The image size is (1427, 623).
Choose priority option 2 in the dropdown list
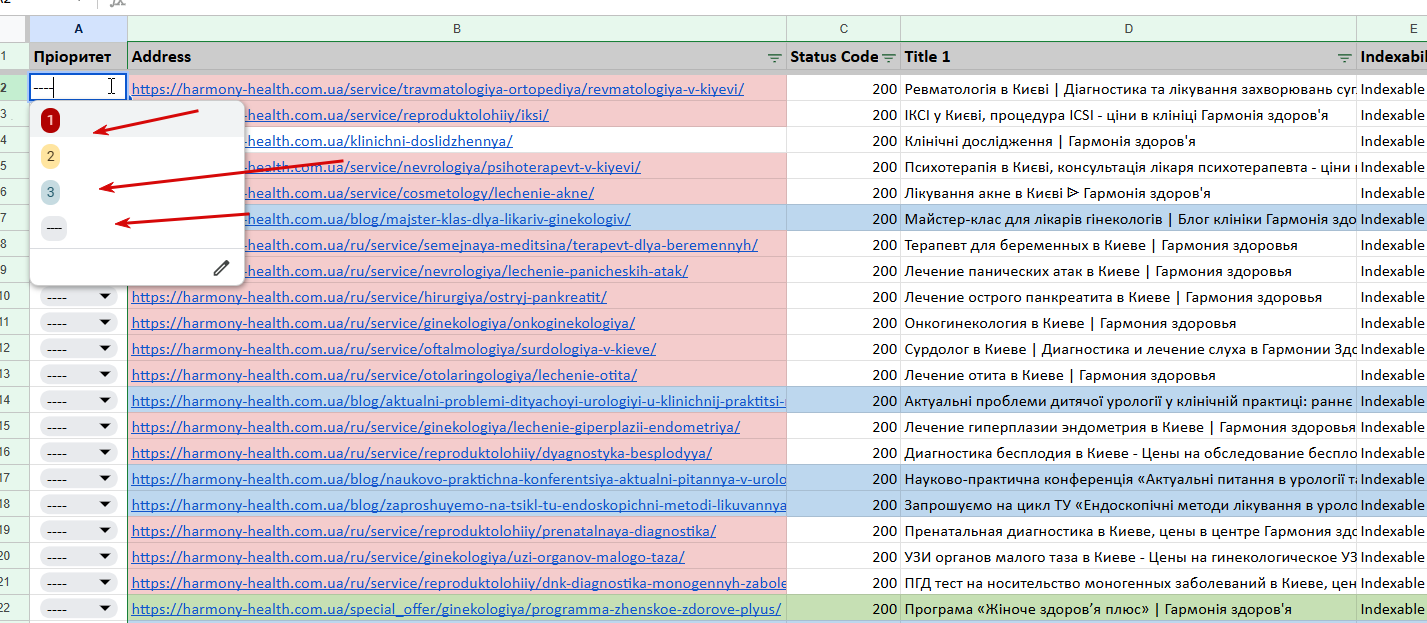coord(50,156)
